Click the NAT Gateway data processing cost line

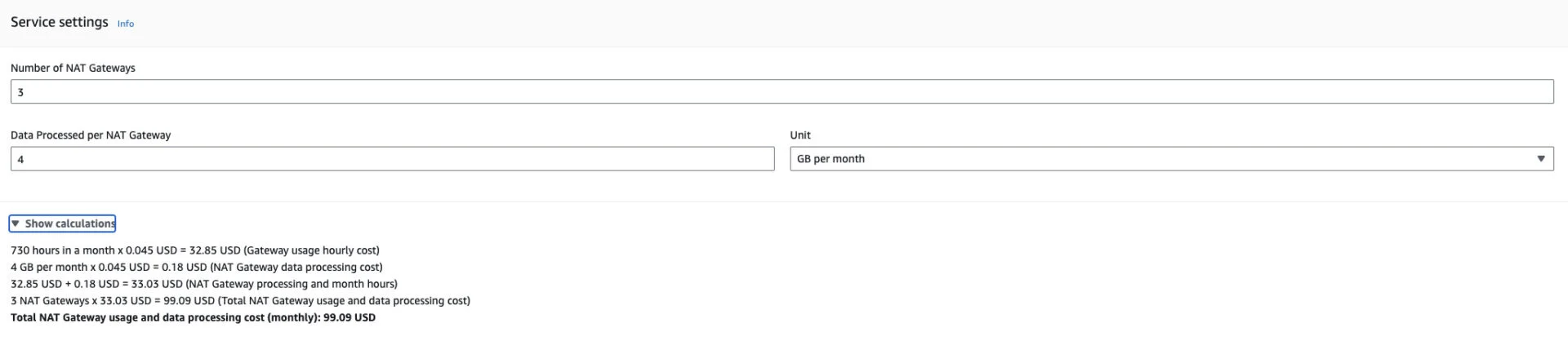(x=196, y=268)
